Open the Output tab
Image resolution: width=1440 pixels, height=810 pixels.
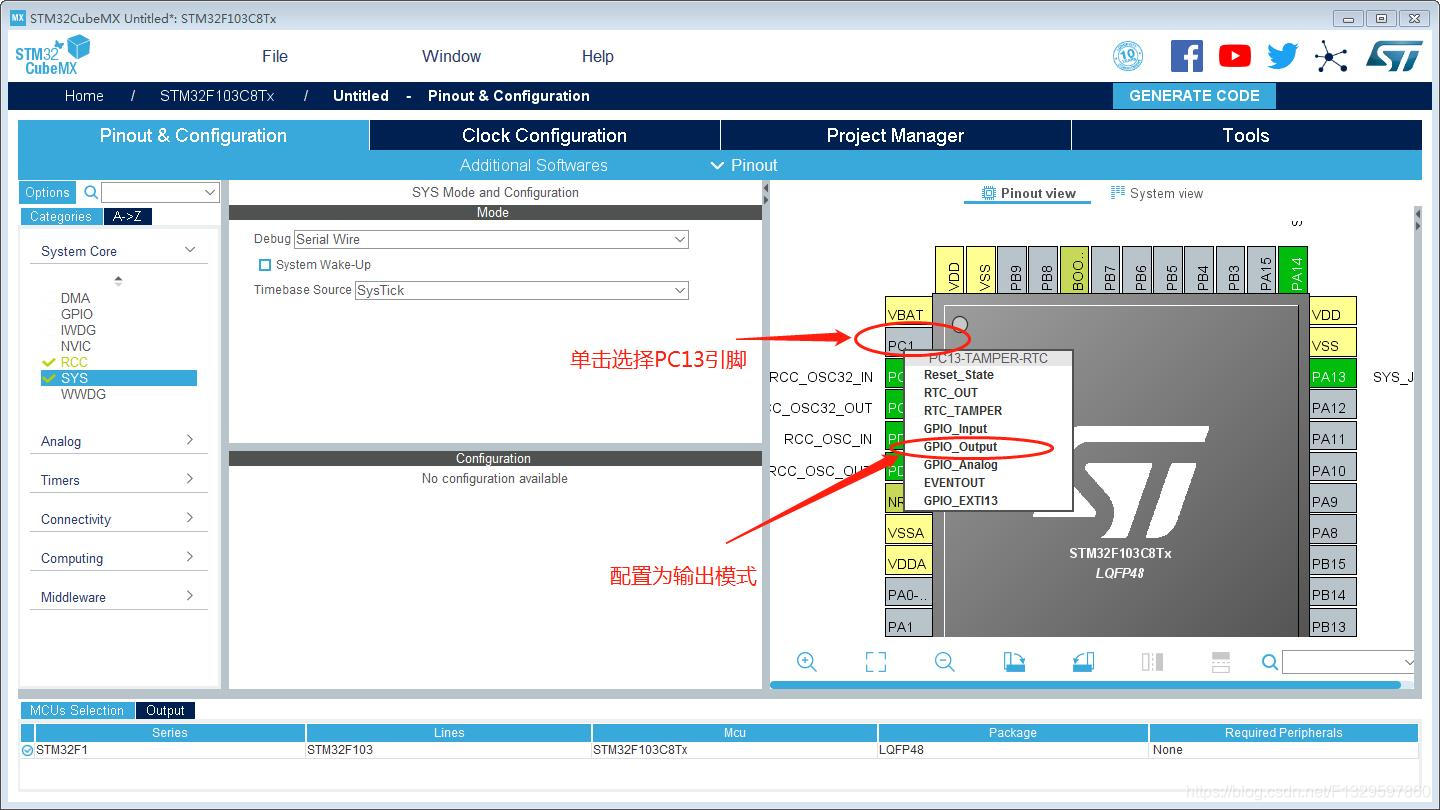click(165, 710)
